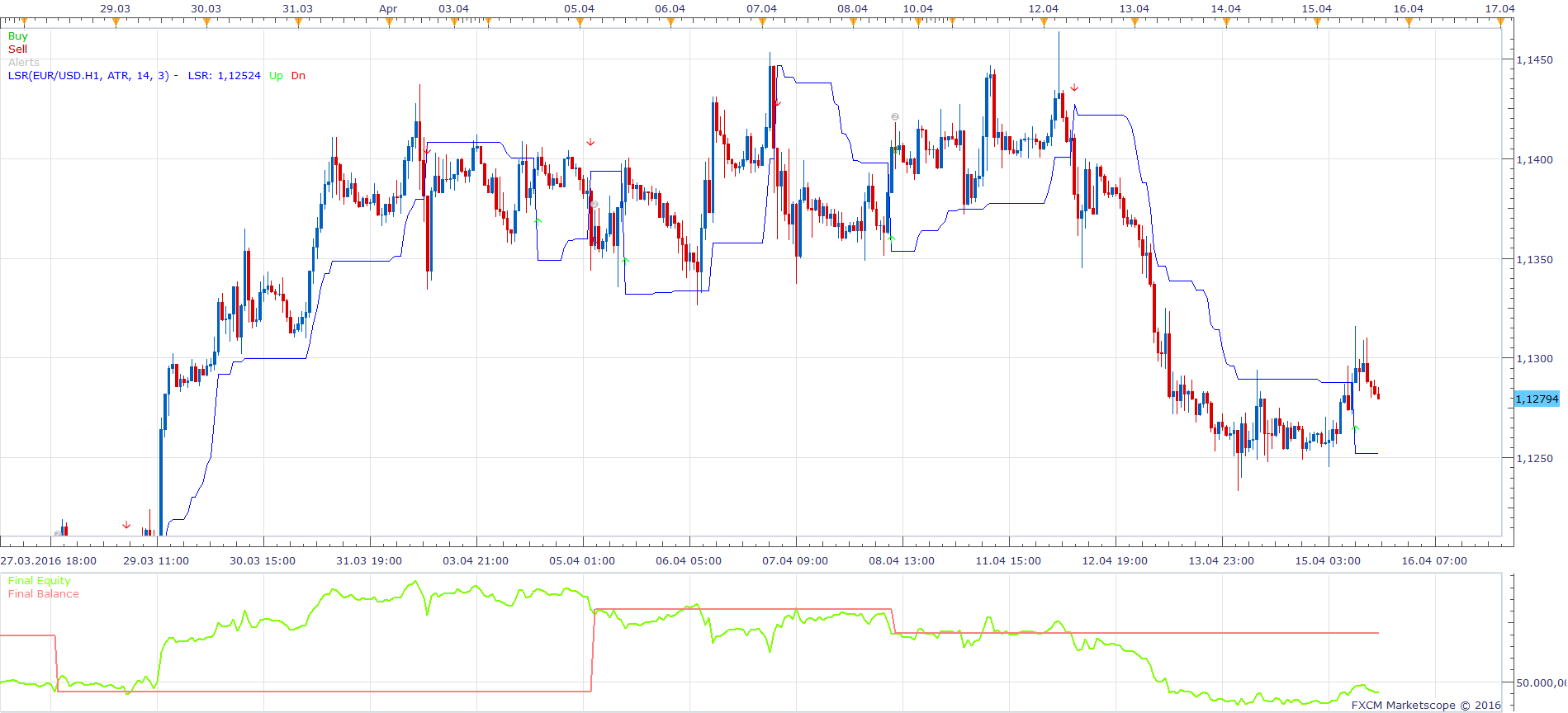
Task: Click the 17.04 date label on top axis
Action: tap(1500, 9)
